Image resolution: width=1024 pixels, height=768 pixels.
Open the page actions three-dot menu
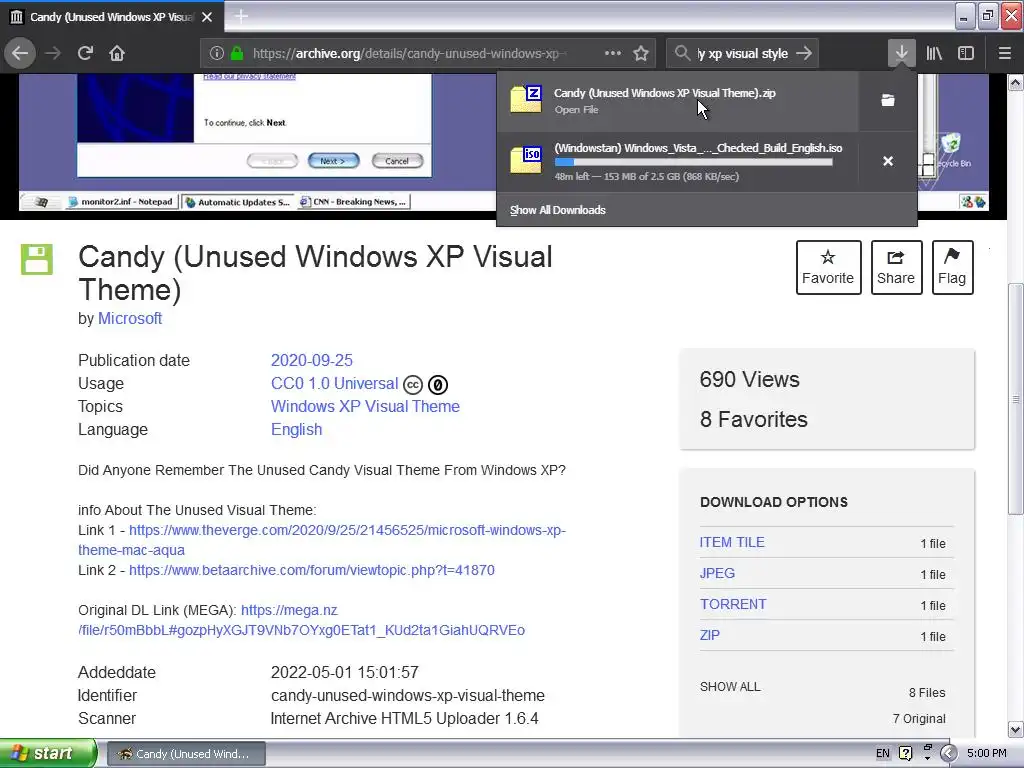[x=613, y=53]
